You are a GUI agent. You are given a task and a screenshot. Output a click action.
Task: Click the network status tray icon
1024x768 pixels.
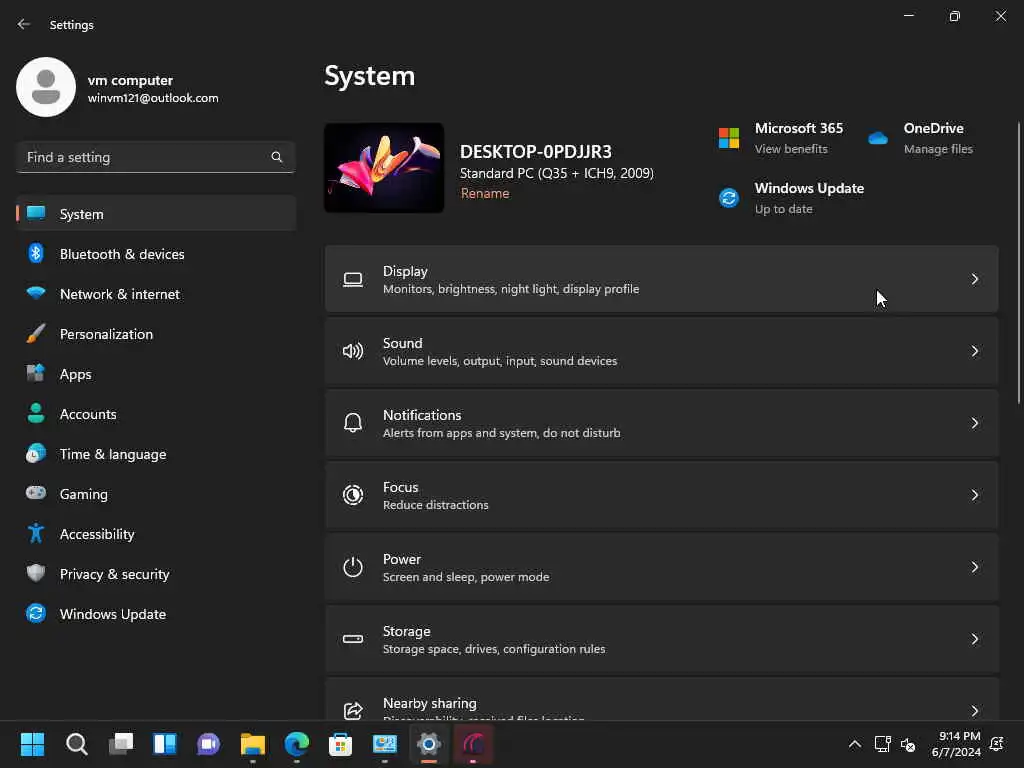882,744
